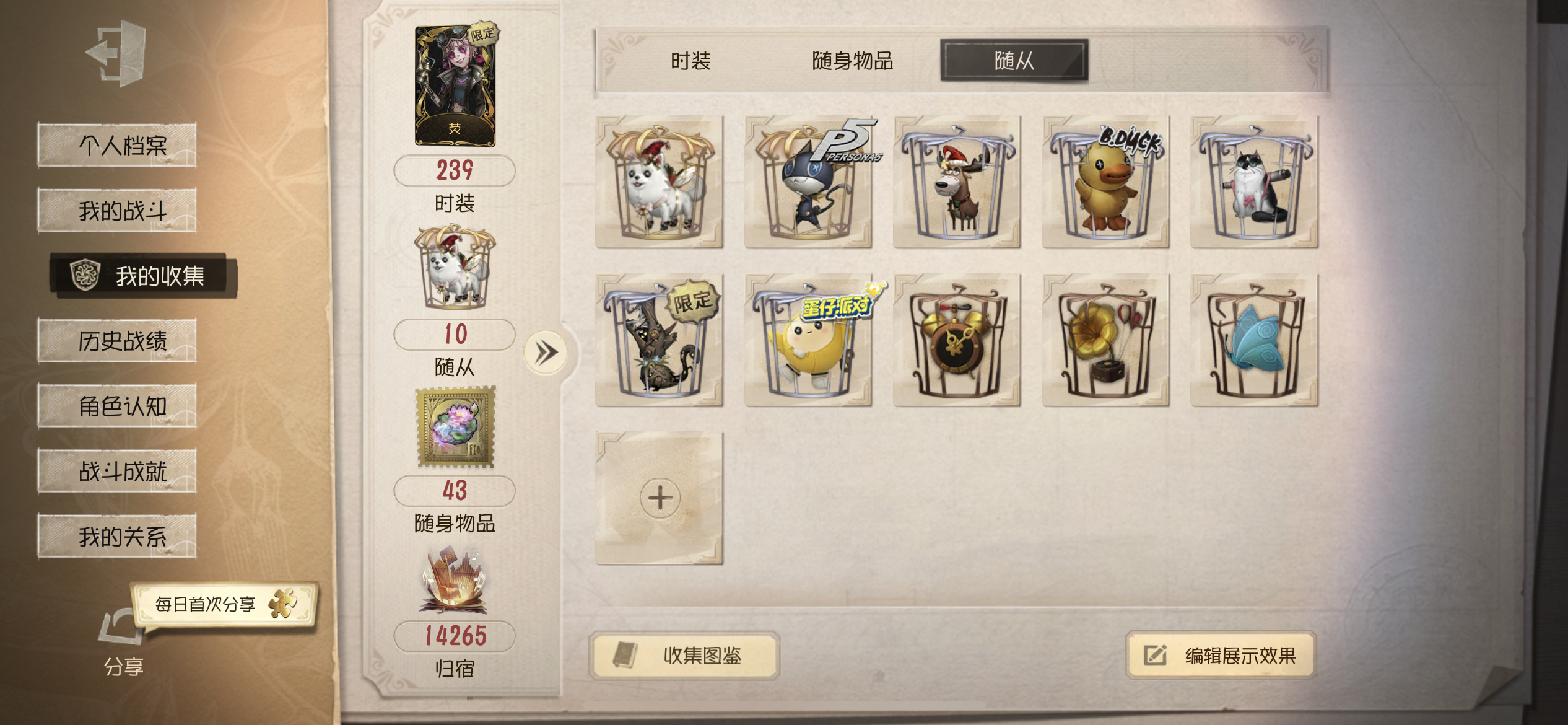Add pet via empty plus slot

click(660, 498)
